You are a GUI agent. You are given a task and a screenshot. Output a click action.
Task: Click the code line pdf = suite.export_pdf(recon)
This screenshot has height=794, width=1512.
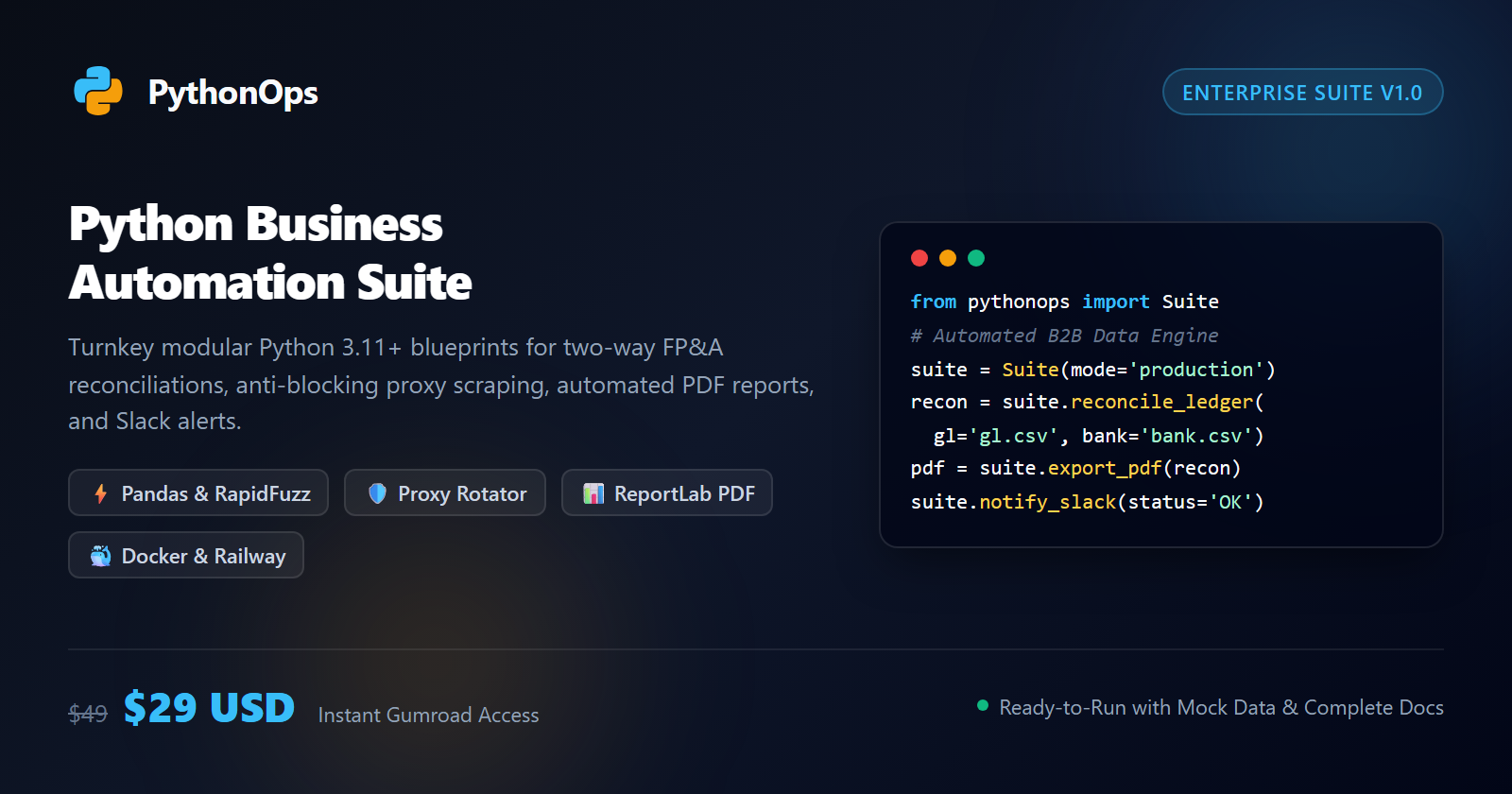[x=1076, y=468]
